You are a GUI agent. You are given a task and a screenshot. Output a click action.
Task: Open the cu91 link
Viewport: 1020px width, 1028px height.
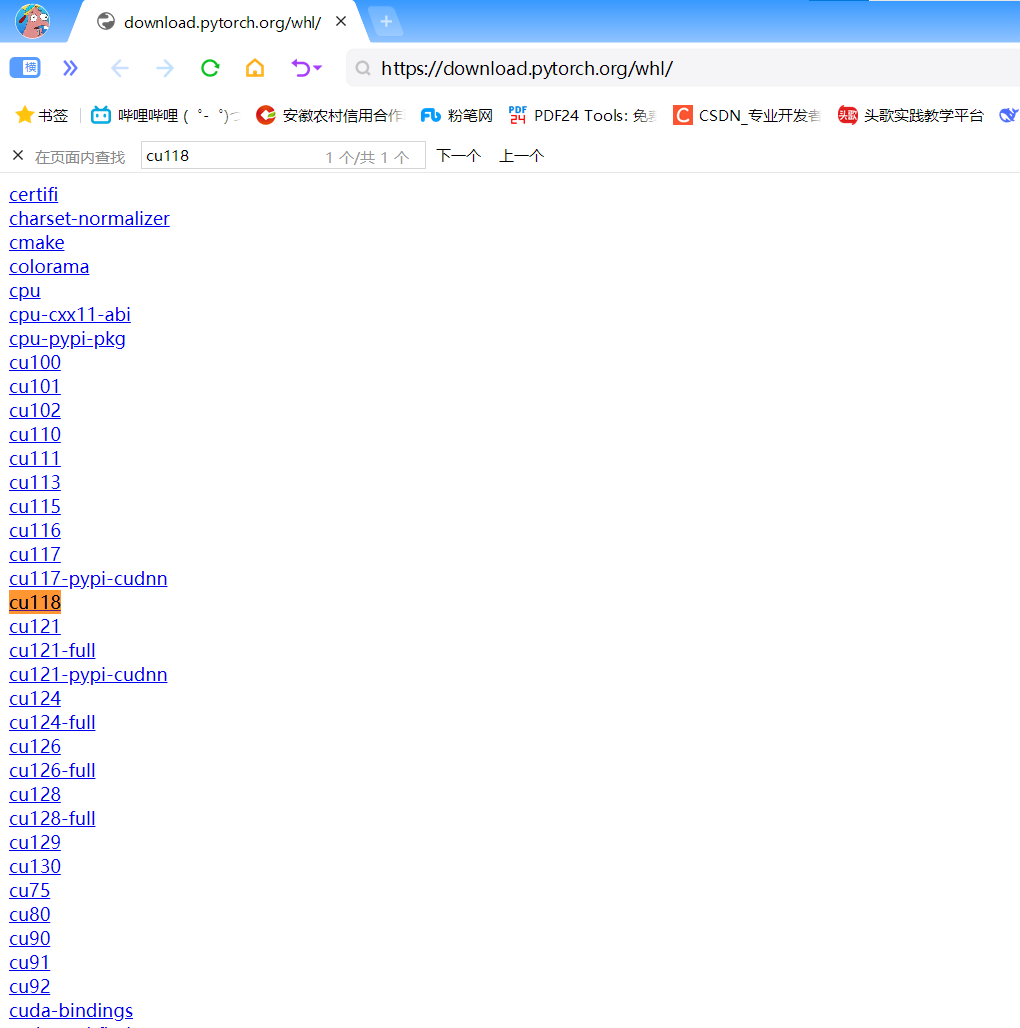click(x=29, y=962)
